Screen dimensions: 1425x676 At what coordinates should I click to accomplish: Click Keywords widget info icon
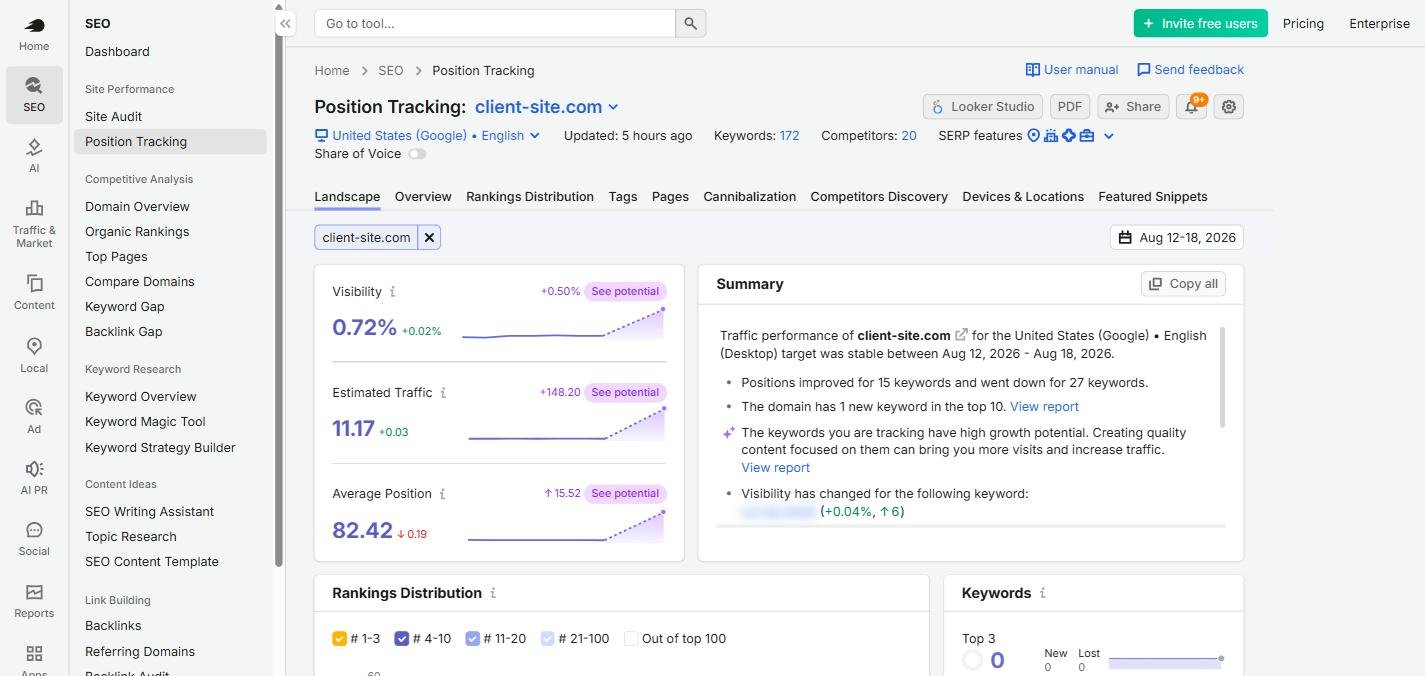coord(1042,593)
